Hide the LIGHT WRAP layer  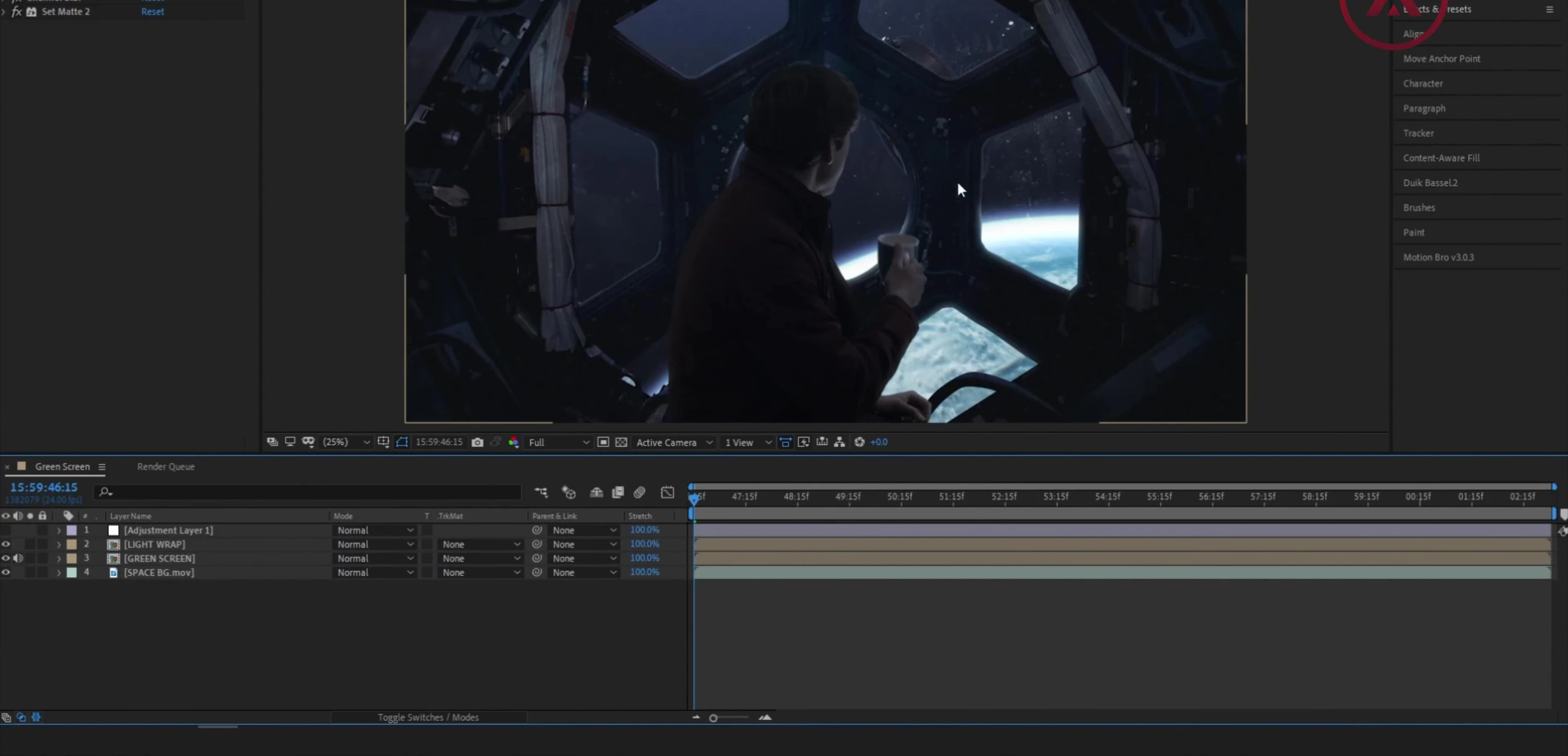(x=6, y=544)
